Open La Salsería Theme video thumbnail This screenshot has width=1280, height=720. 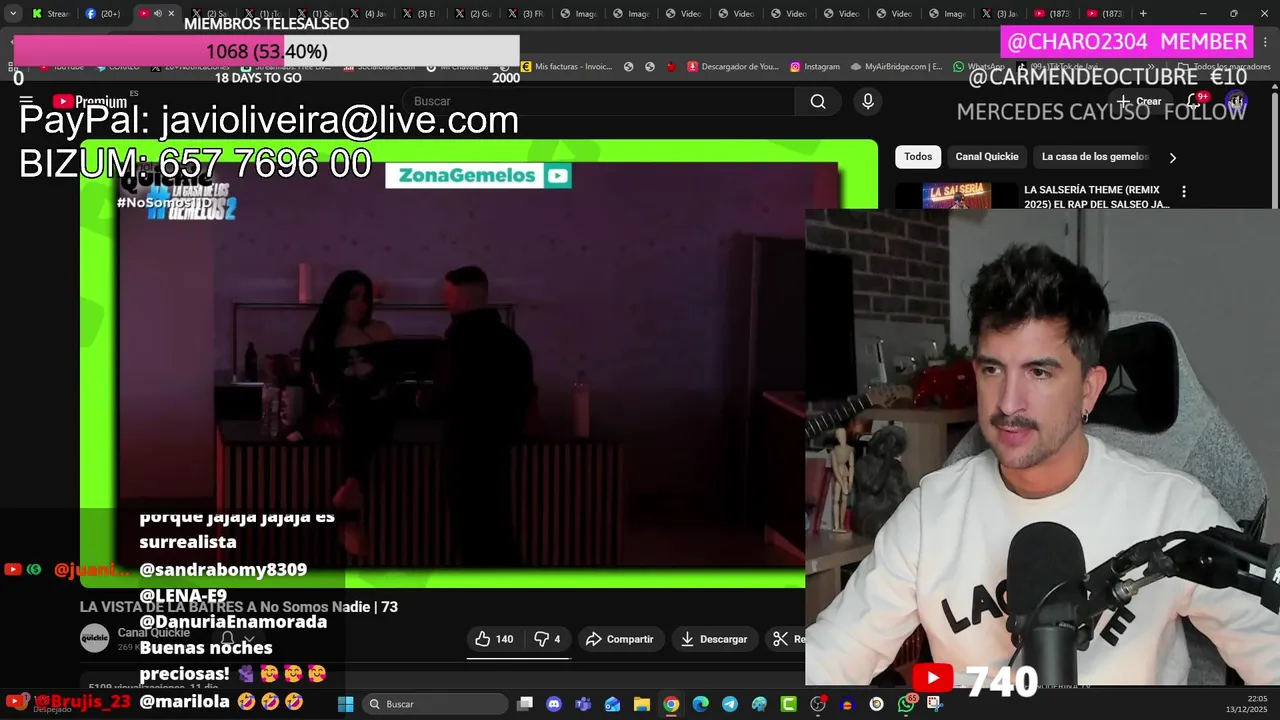(957, 196)
